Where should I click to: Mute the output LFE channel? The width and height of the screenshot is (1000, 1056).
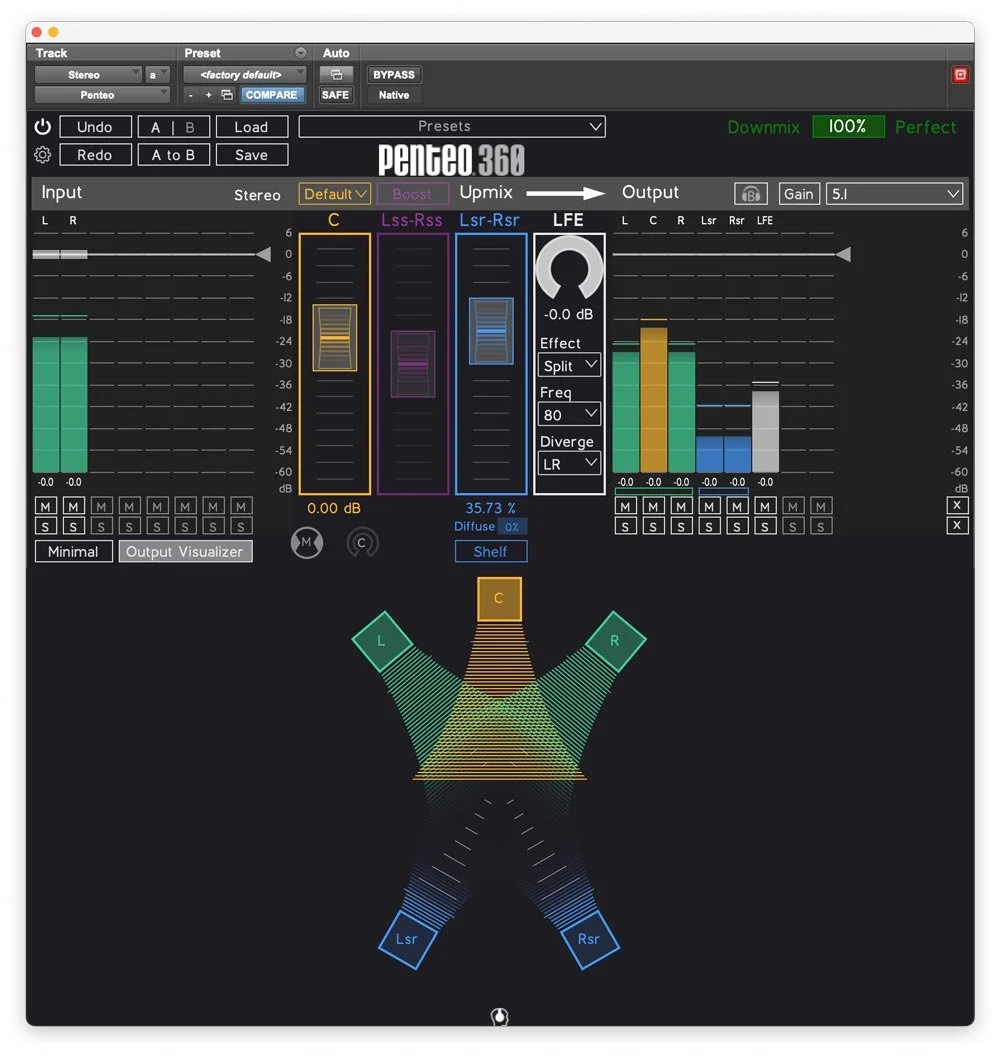[x=765, y=506]
